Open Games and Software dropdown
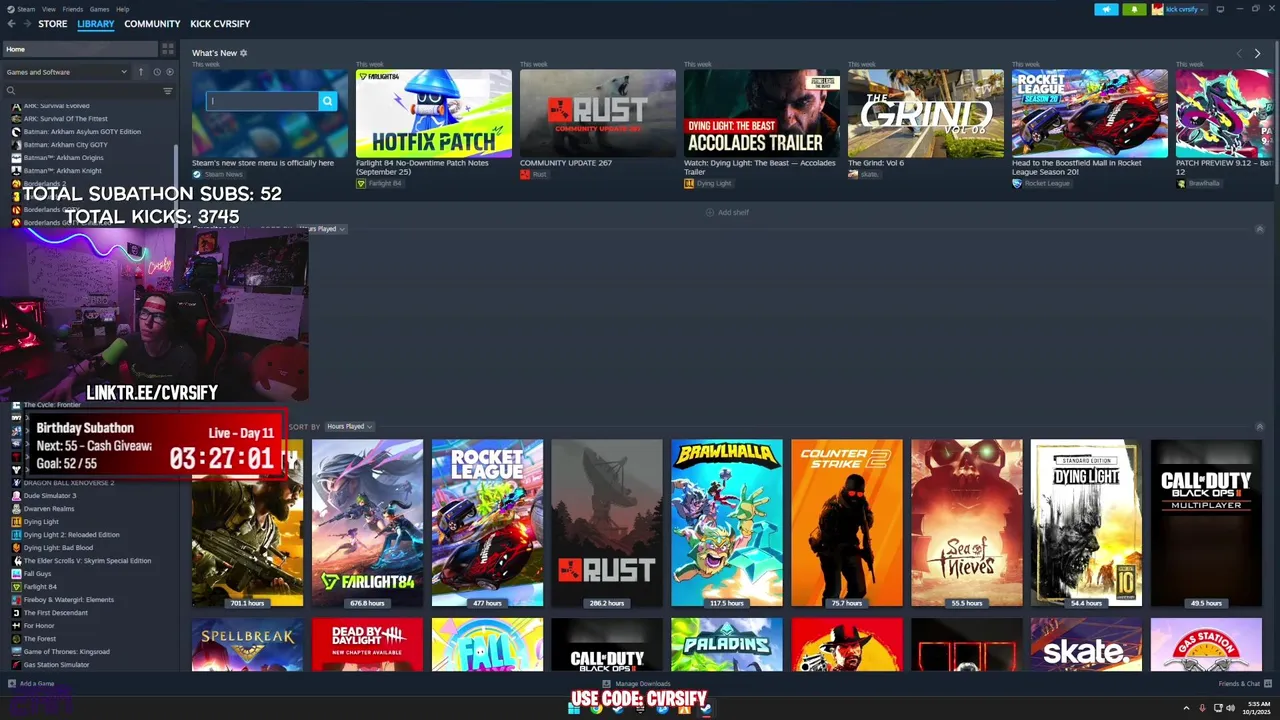The width and height of the screenshot is (1280, 720). click(x=67, y=72)
